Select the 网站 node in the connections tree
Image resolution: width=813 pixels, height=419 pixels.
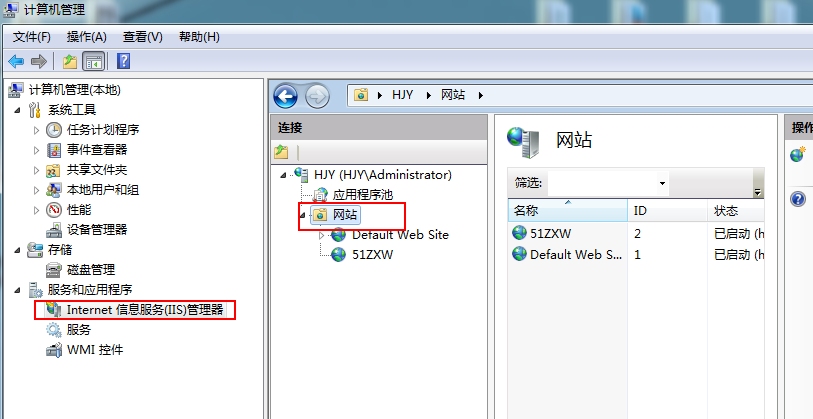(x=345, y=214)
